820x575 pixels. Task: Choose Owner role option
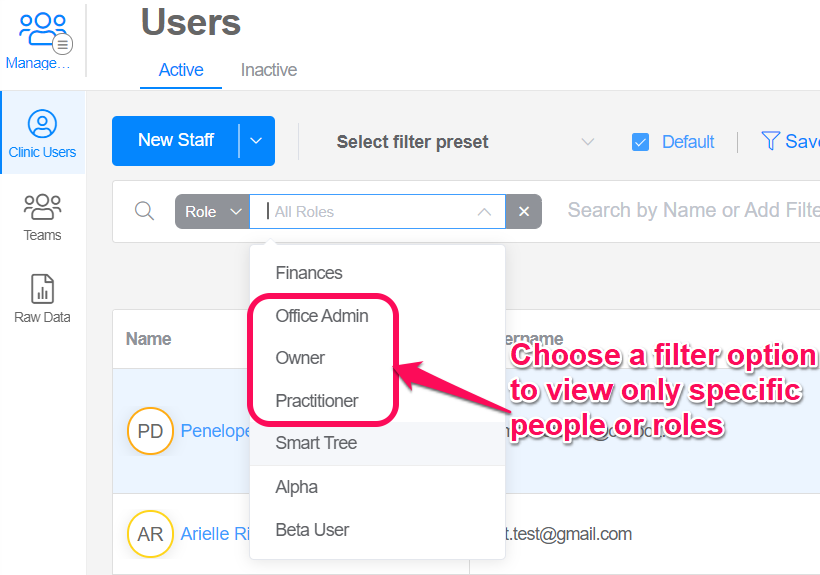click(x=378, y=358)
